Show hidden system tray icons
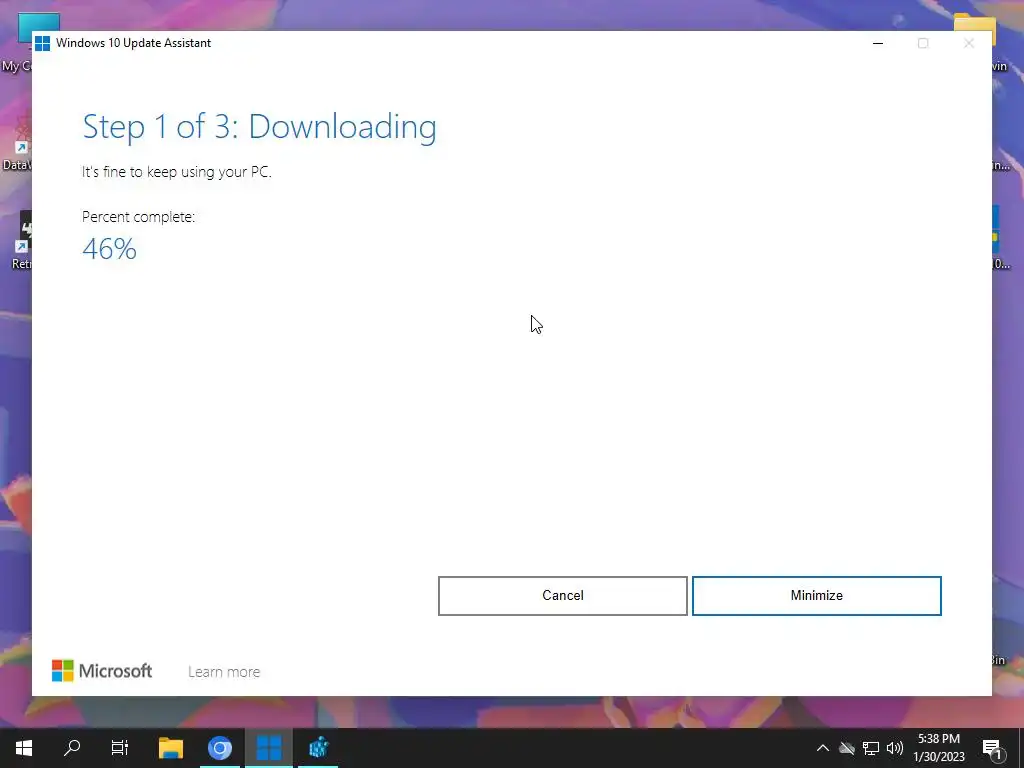Screen dimensions: 1024x768 tap(823, 748)
